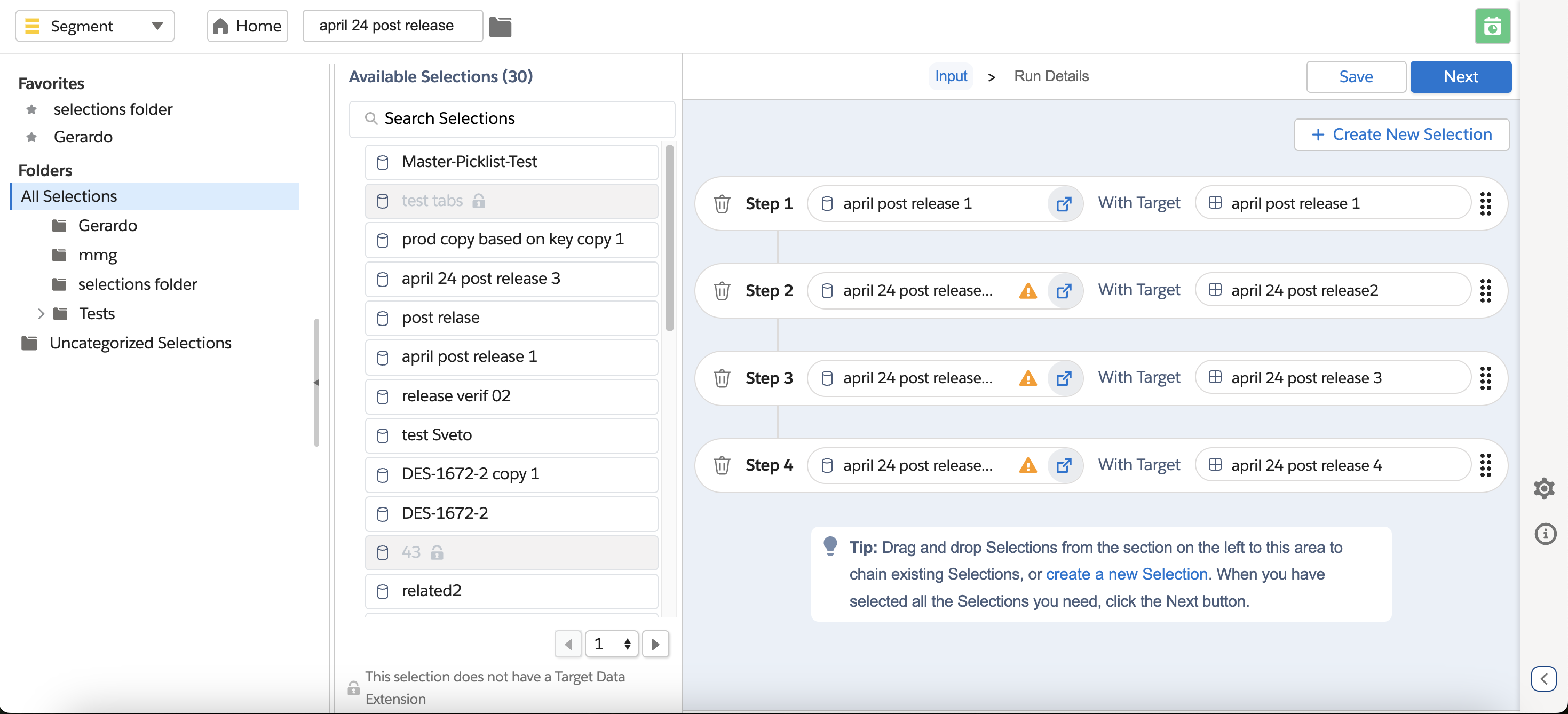Edit the april 24 post release name field
This screenshot has height=714, width=1568.
coord(392,26)
